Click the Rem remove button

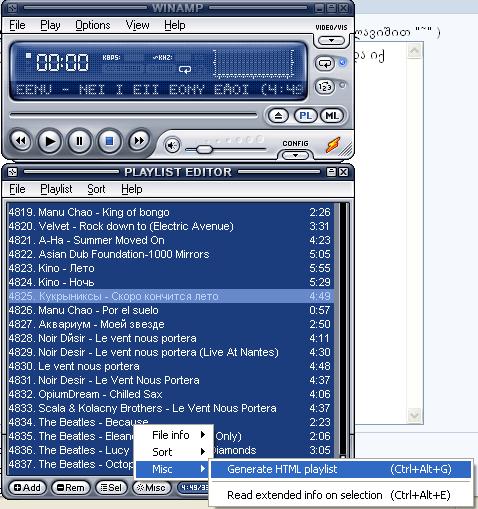(71, 488)
